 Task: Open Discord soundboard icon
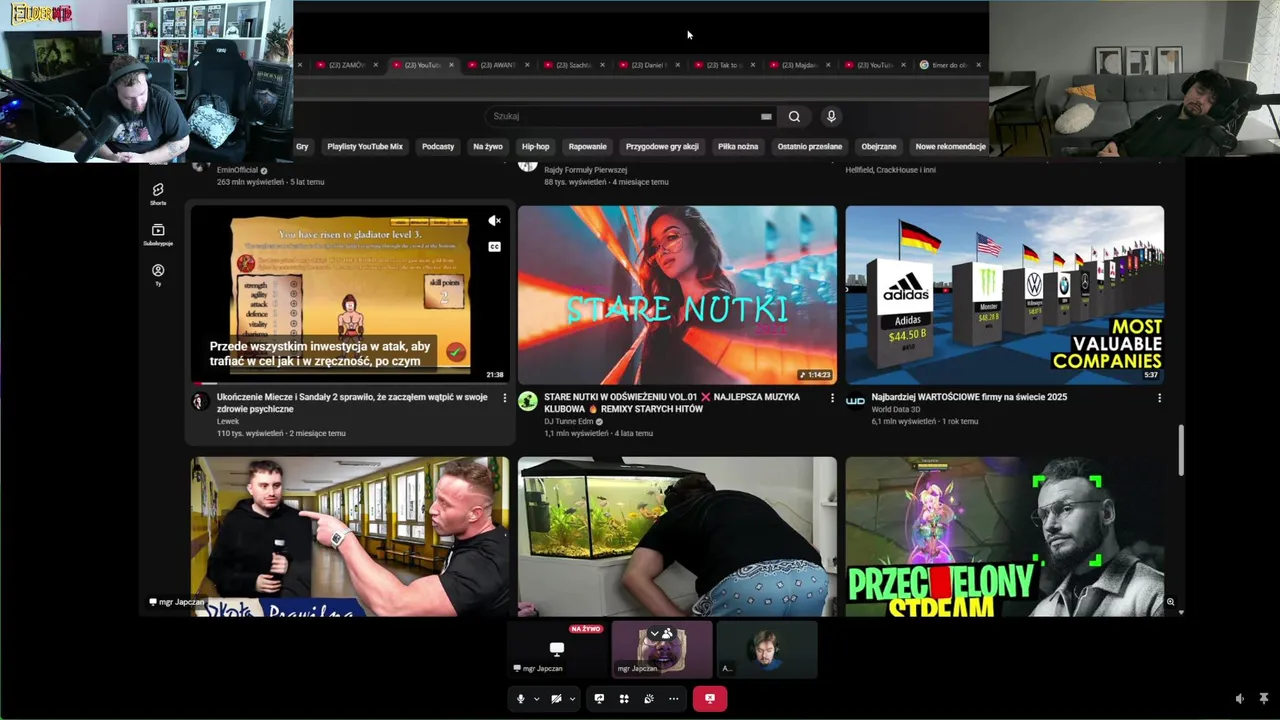click(649, 699)
